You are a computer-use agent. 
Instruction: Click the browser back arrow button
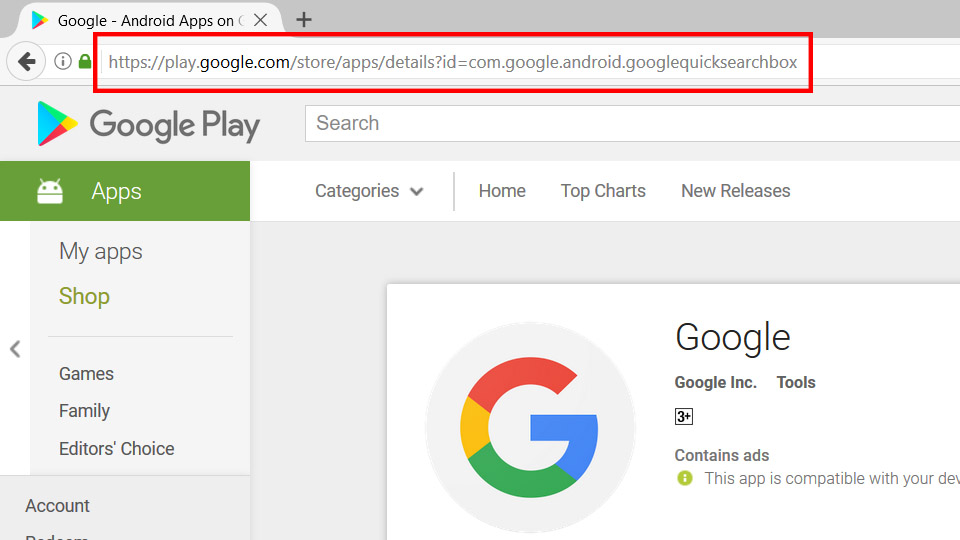point(26,61)
